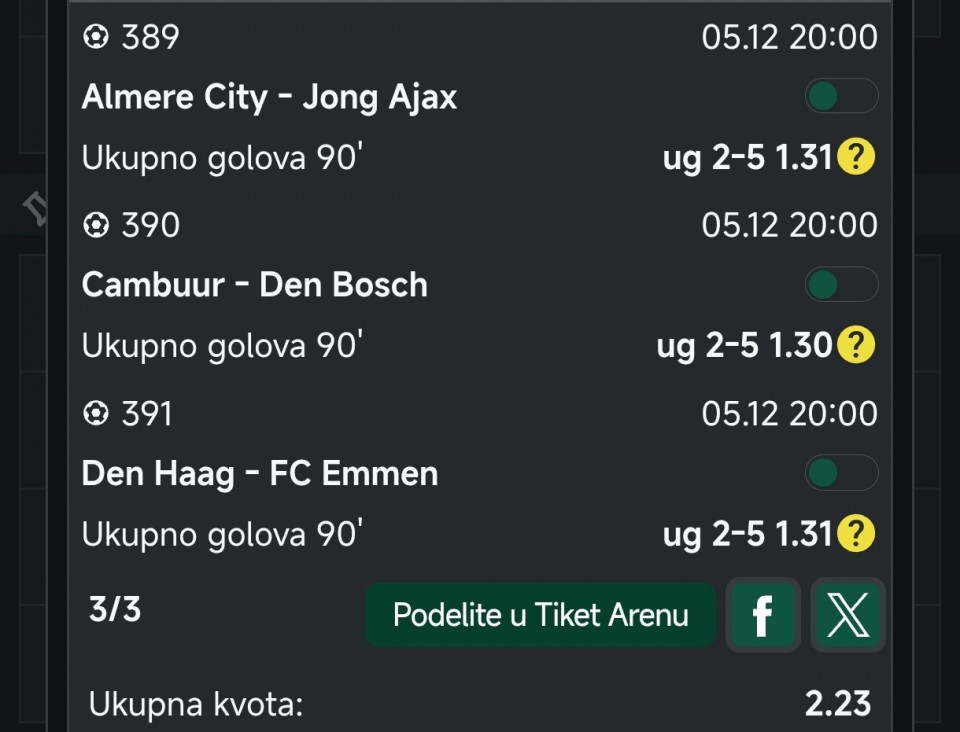Open the Almere City - Jong Ajax match
The width and height of the screenshot is (960, 732).
click(269, 97)
